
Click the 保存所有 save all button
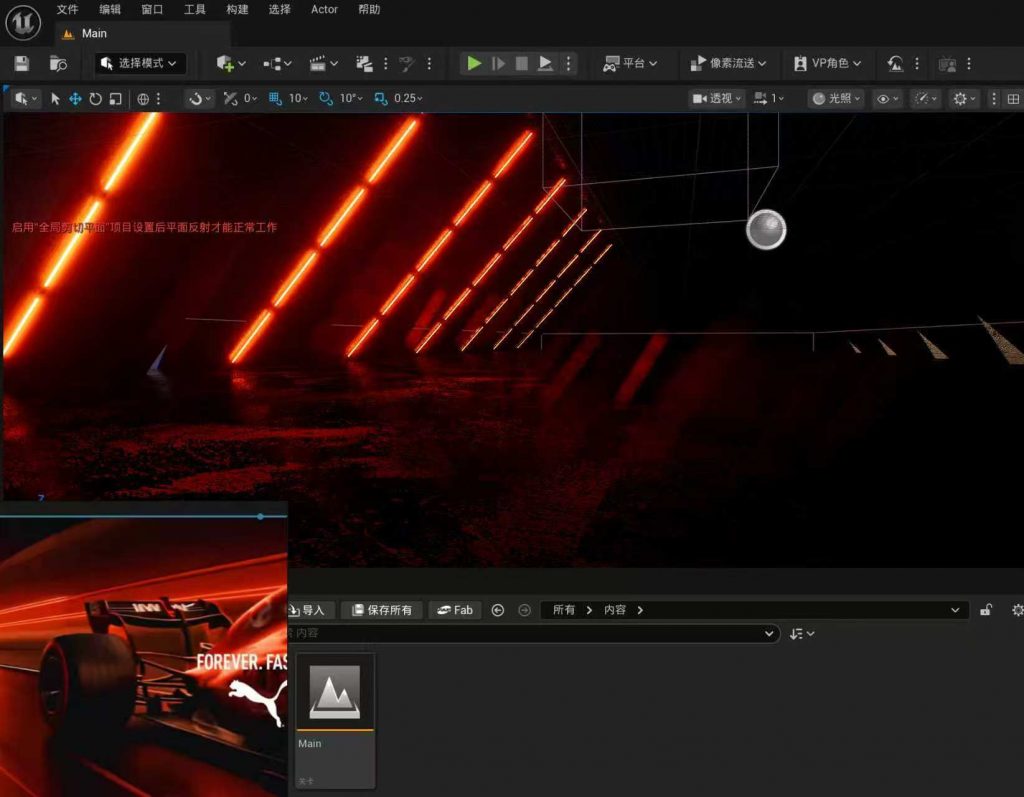click(x=382, y=610)
